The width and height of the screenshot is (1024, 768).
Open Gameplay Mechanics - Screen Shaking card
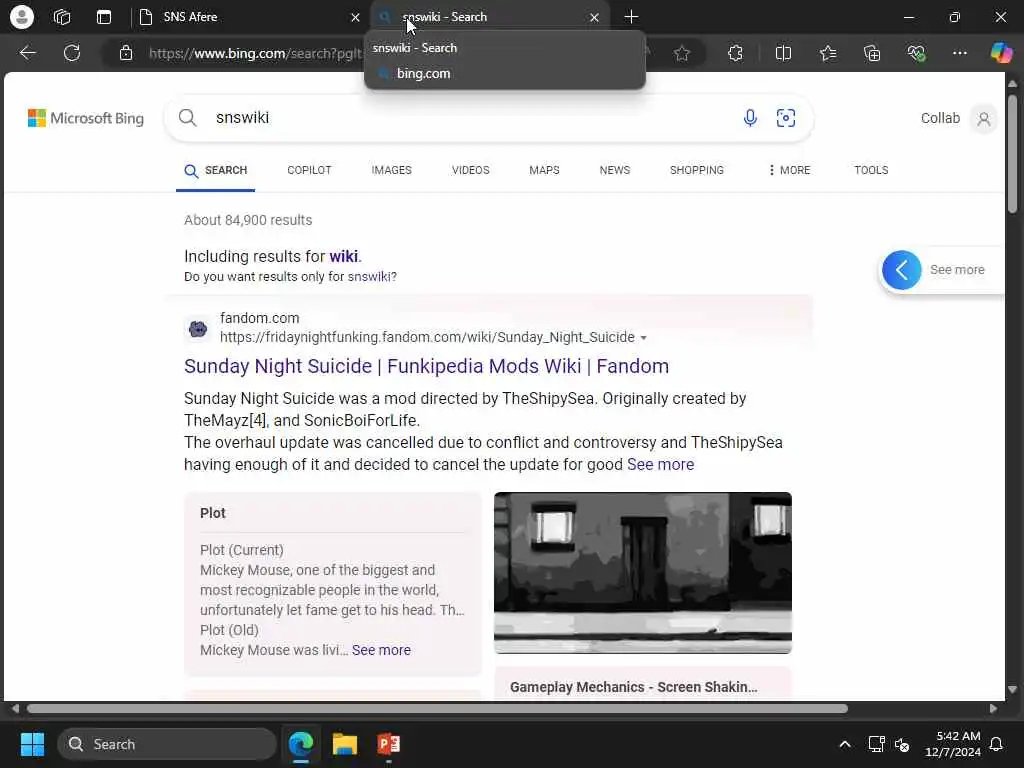pos(633,687)
